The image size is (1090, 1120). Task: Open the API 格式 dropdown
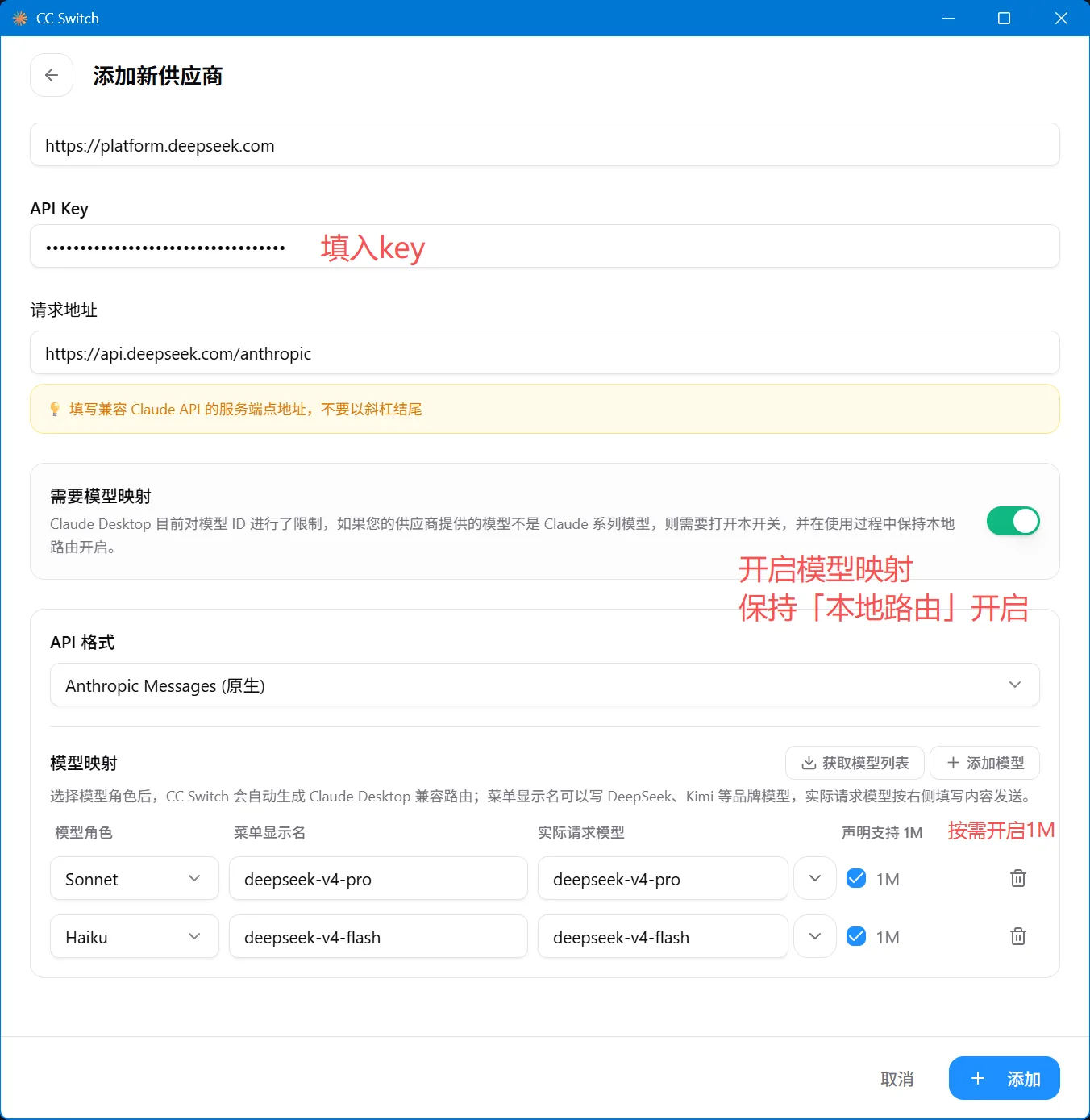coord(545,685)
